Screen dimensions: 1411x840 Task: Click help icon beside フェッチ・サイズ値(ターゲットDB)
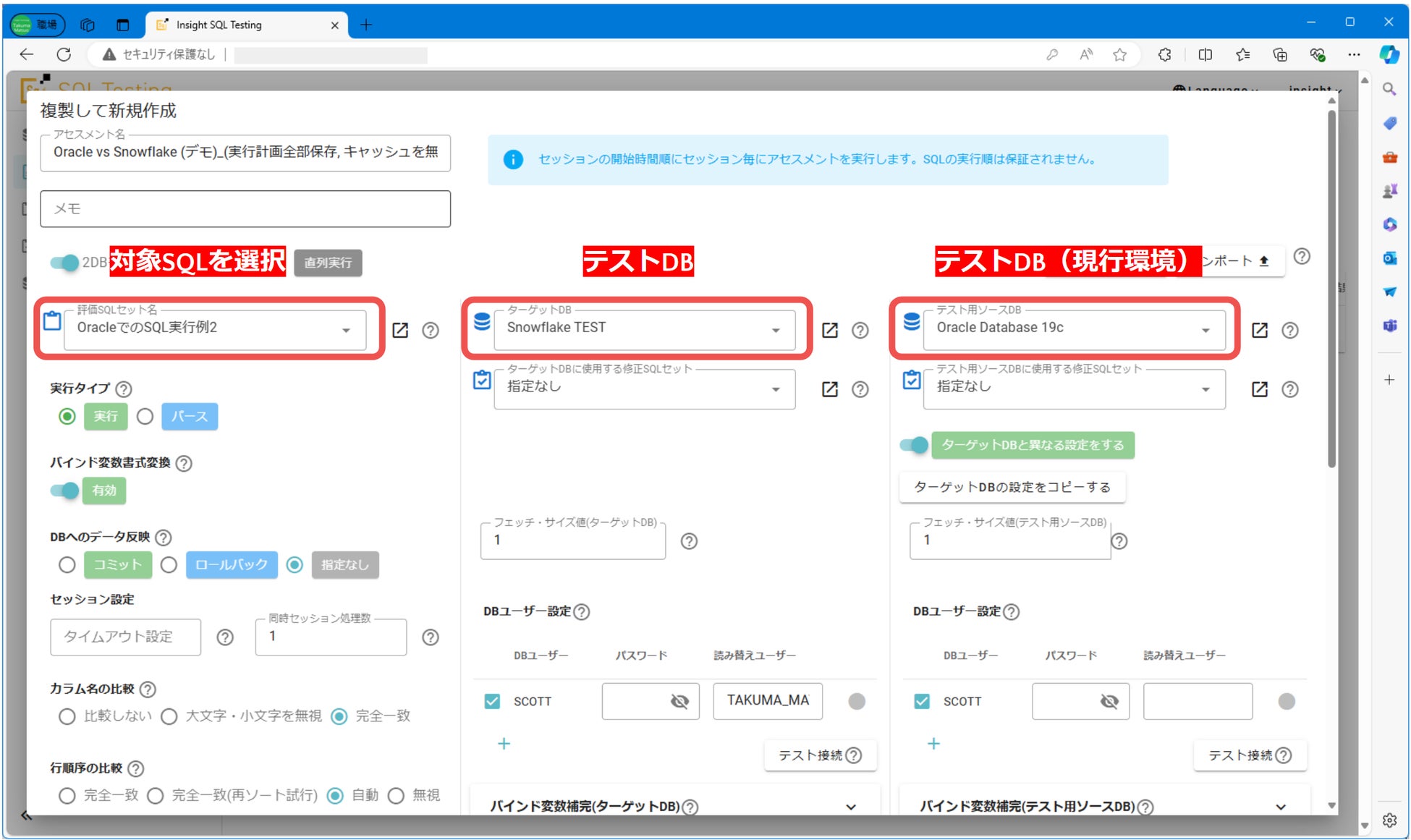689,541
